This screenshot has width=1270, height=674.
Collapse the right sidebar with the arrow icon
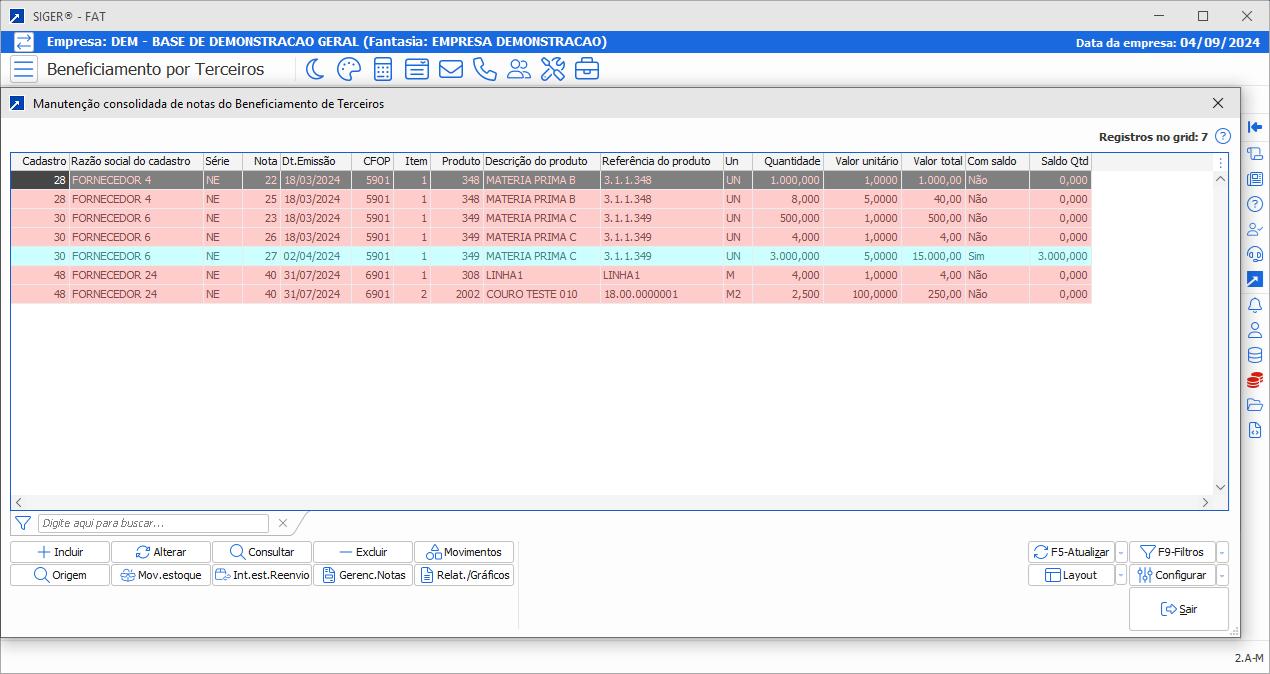pyautogui.click(x=1255, y=127)
